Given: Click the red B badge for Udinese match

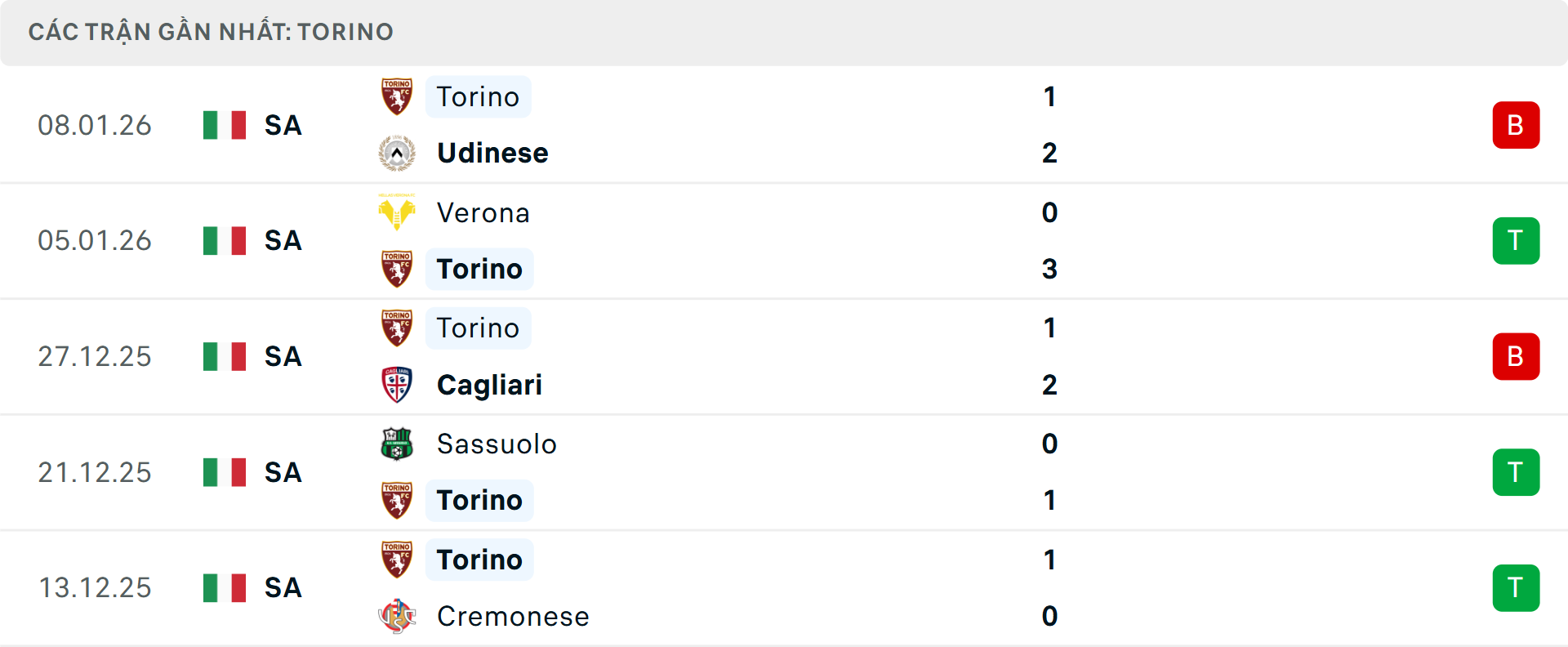Looking at the screenshot, I should click(1516, 125).
